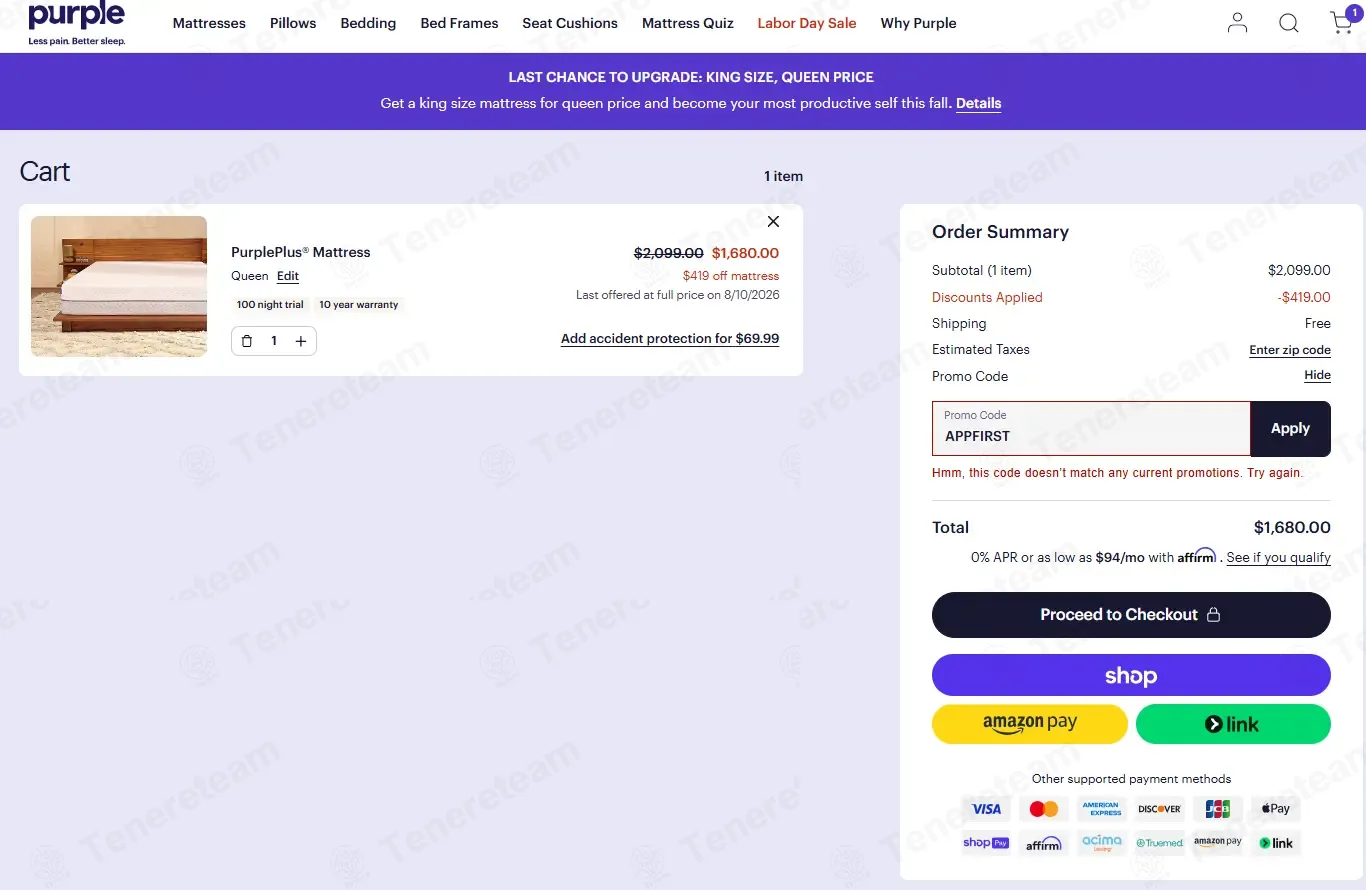Click the Enter zip code link
The image size is (1366, 890).
tap(1290, 350)
